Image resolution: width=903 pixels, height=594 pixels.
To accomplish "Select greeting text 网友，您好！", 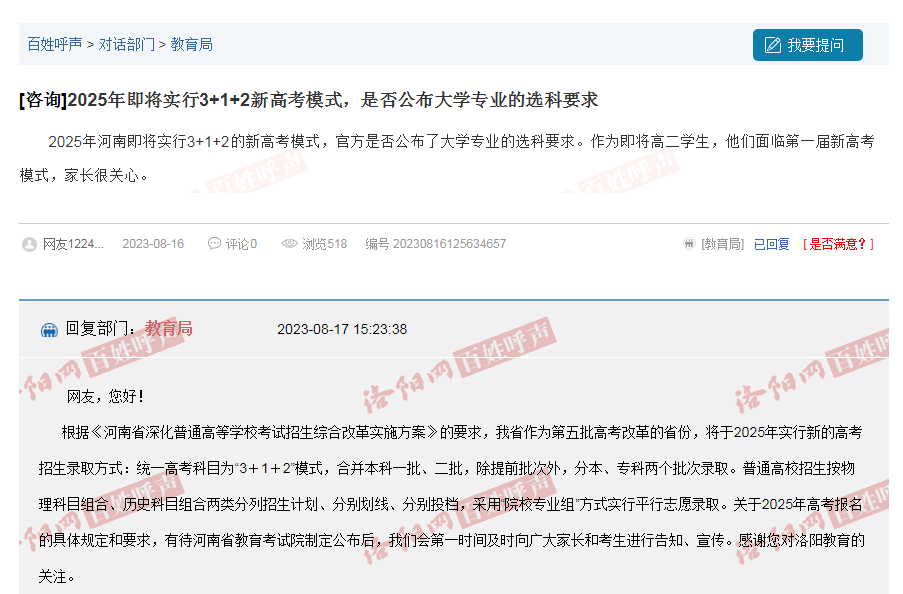I will 105,396.
